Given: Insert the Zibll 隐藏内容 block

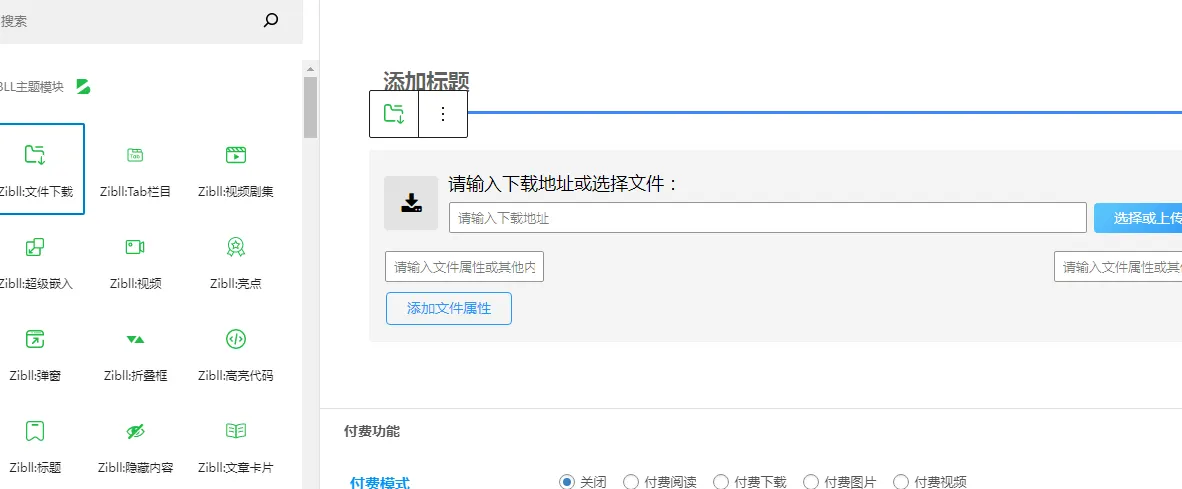Looking at the screenshot, I should 135,445.
